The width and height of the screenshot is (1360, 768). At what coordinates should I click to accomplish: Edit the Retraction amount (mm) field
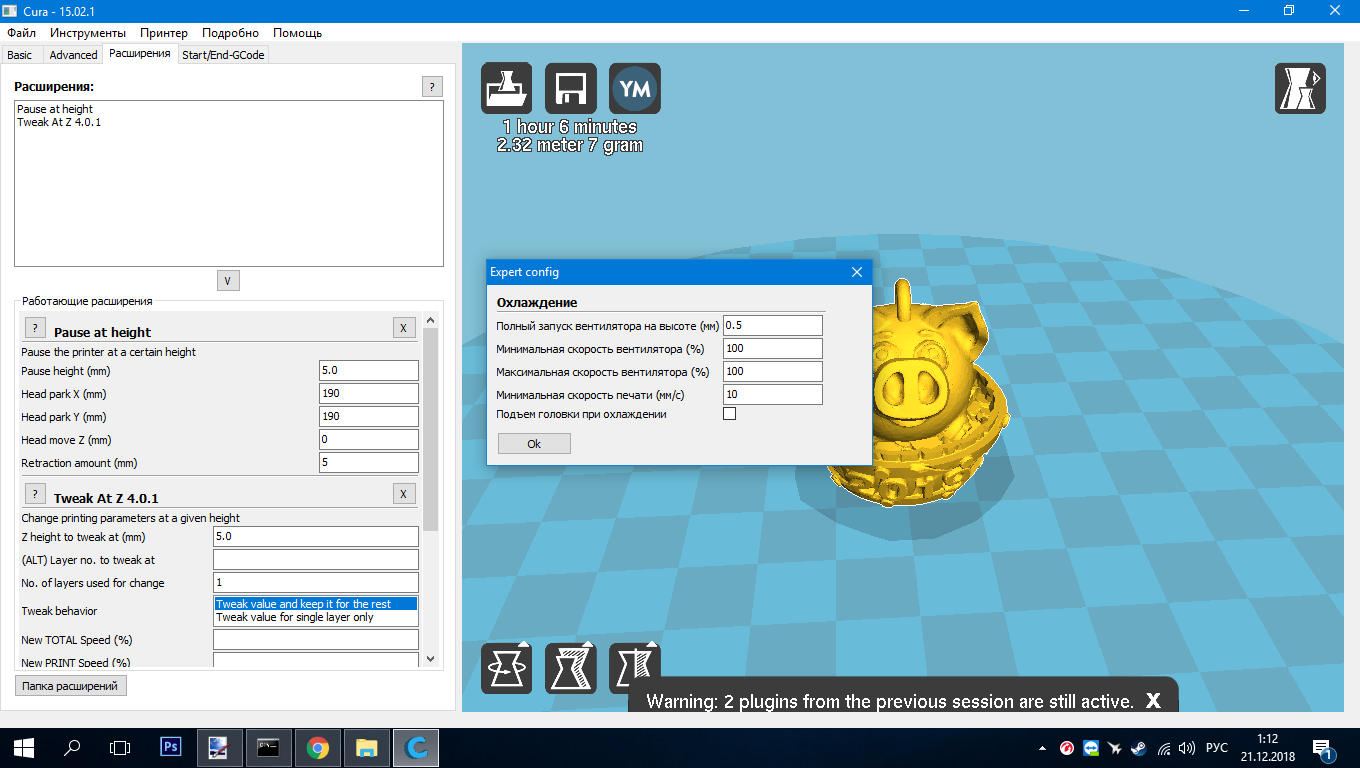(x=369, y=463)
